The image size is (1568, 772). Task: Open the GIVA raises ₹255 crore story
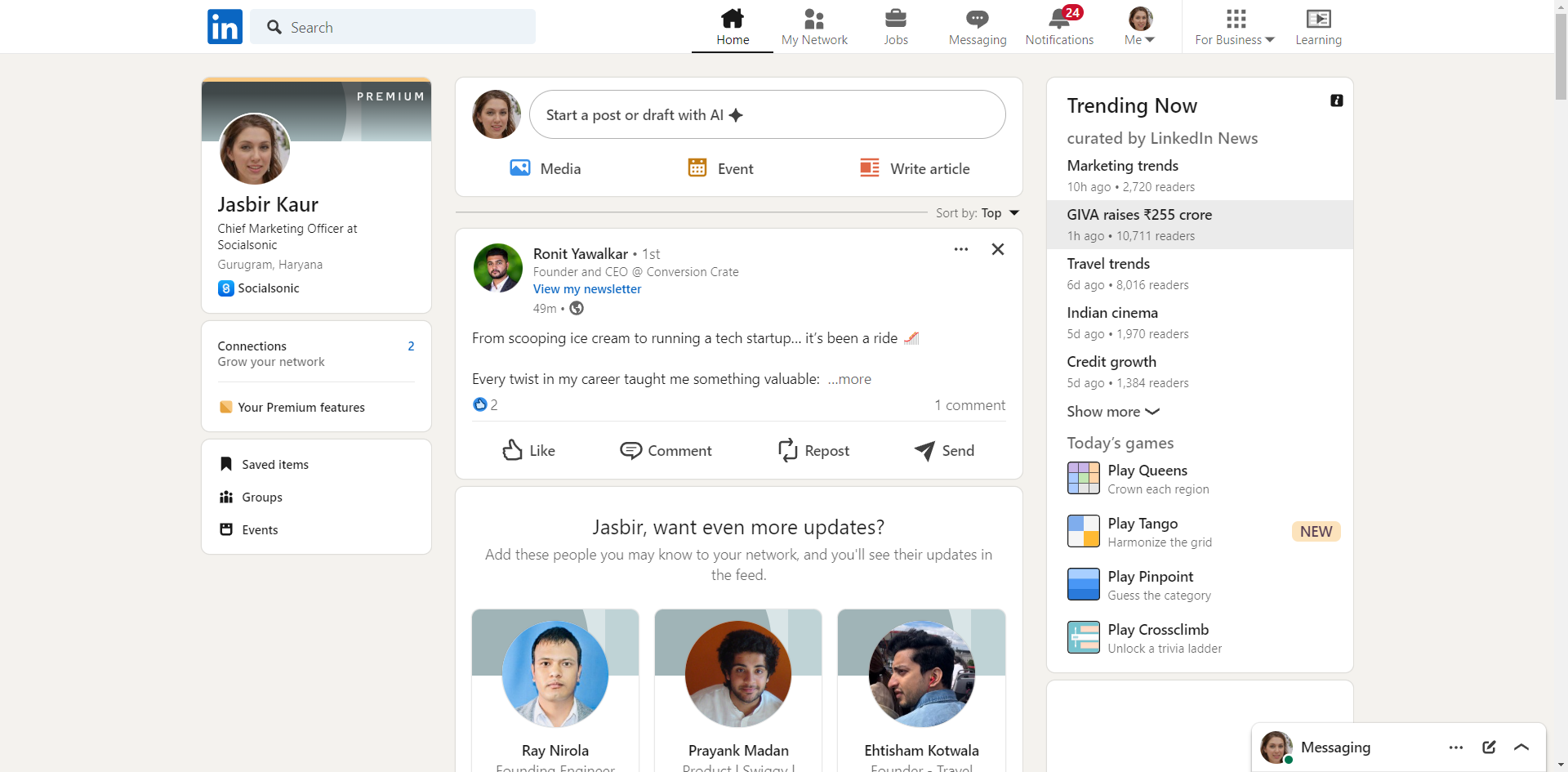1200,225
